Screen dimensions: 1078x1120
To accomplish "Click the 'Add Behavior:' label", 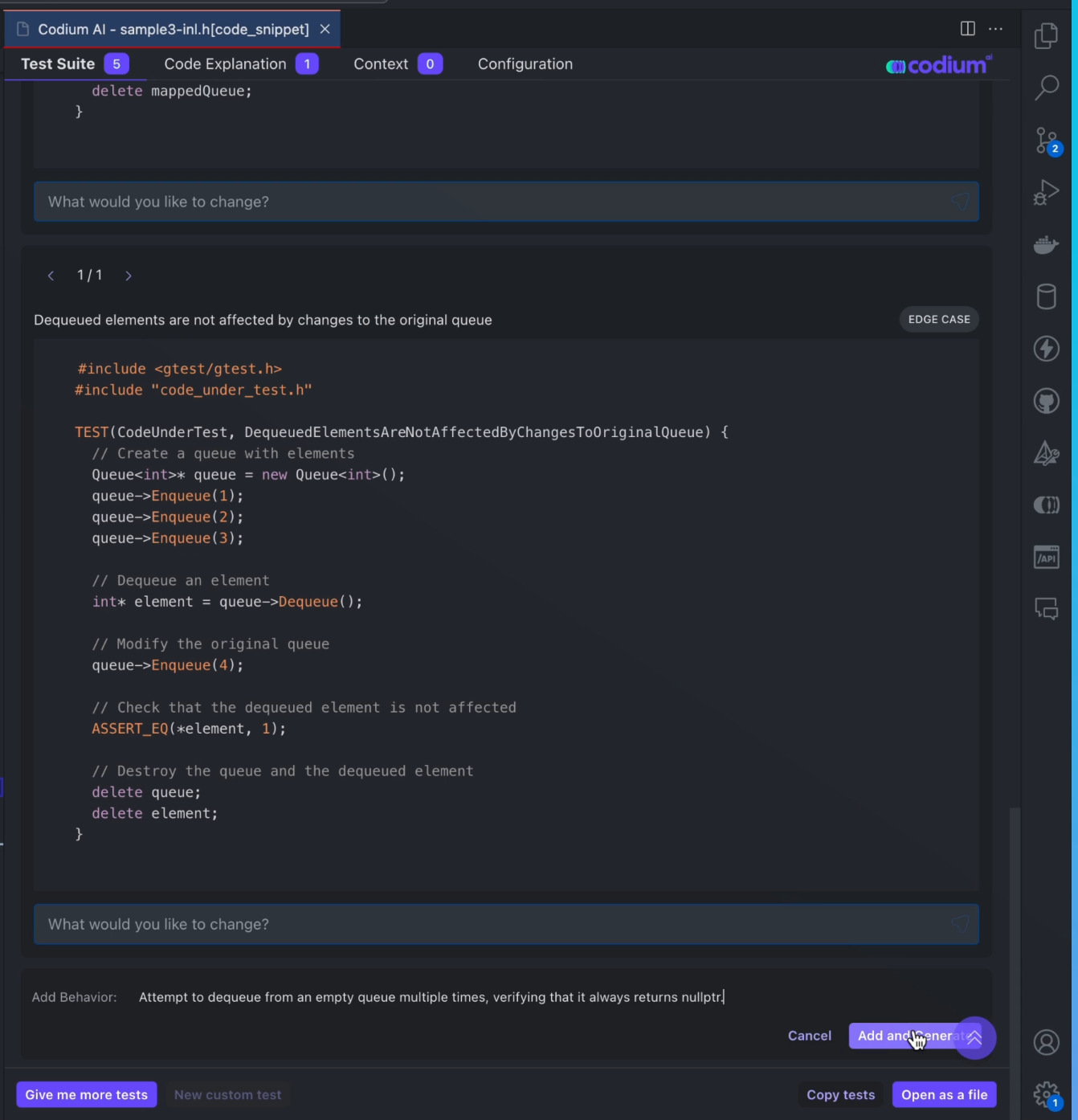I will [74, 997].
